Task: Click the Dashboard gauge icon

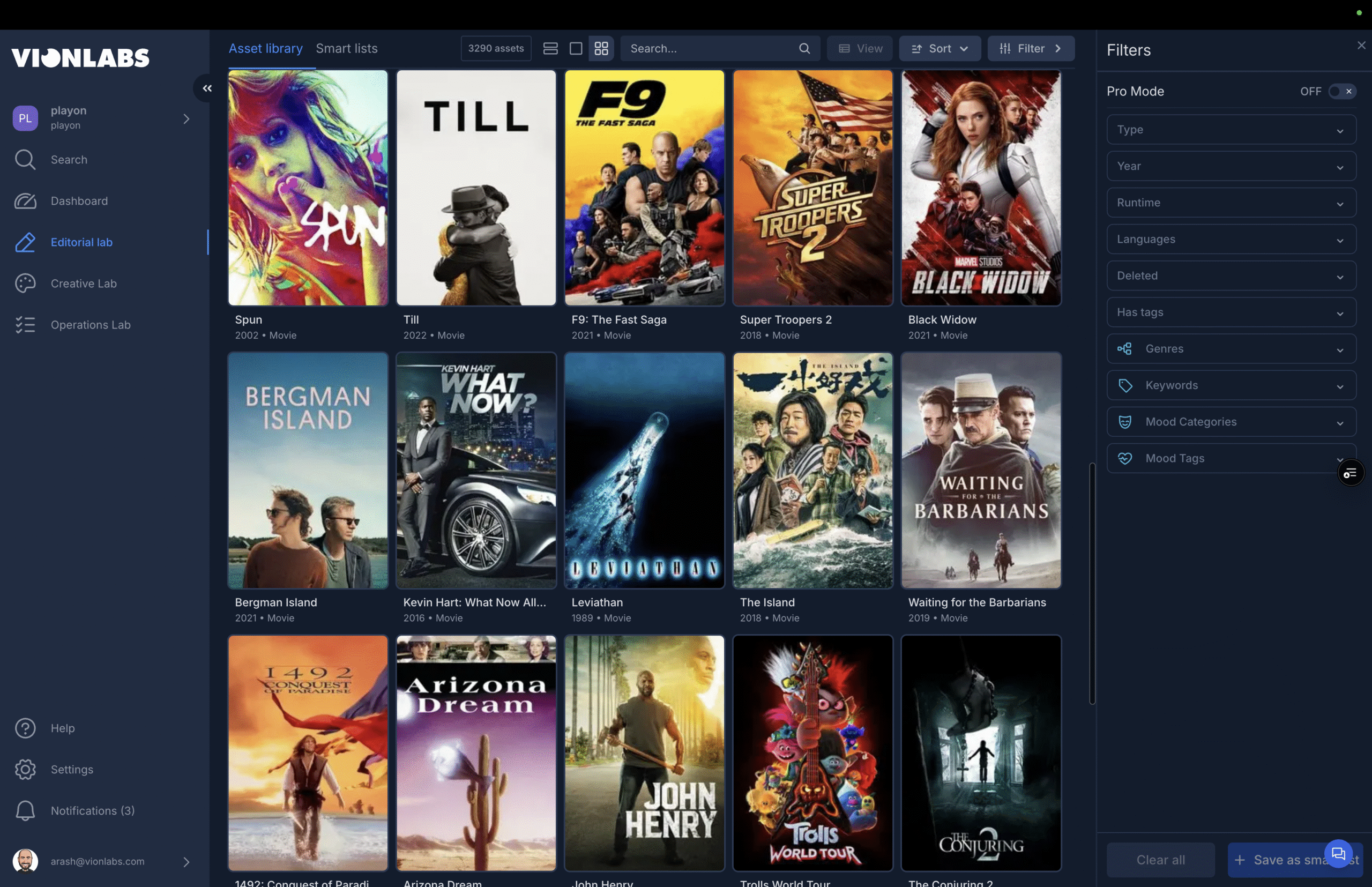Action: pyautogui.click(x=25, y=201)
